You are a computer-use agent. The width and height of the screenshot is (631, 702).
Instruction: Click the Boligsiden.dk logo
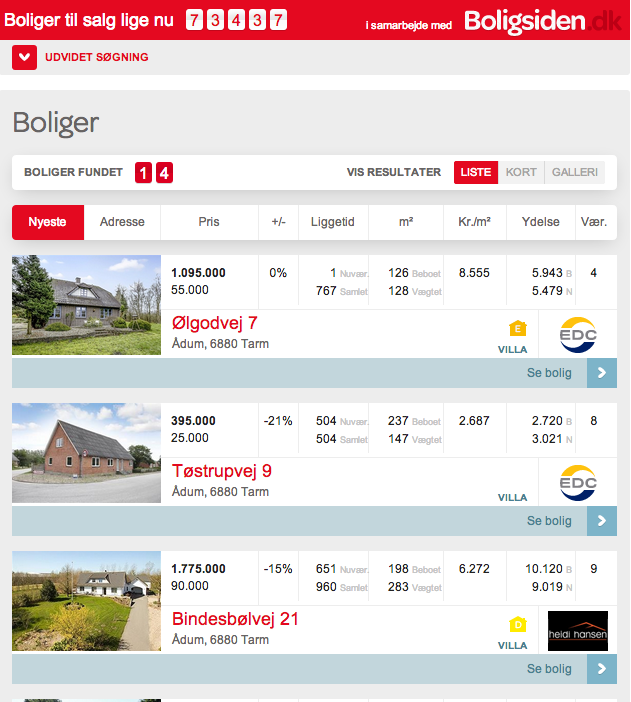click(x=542, y=20)
